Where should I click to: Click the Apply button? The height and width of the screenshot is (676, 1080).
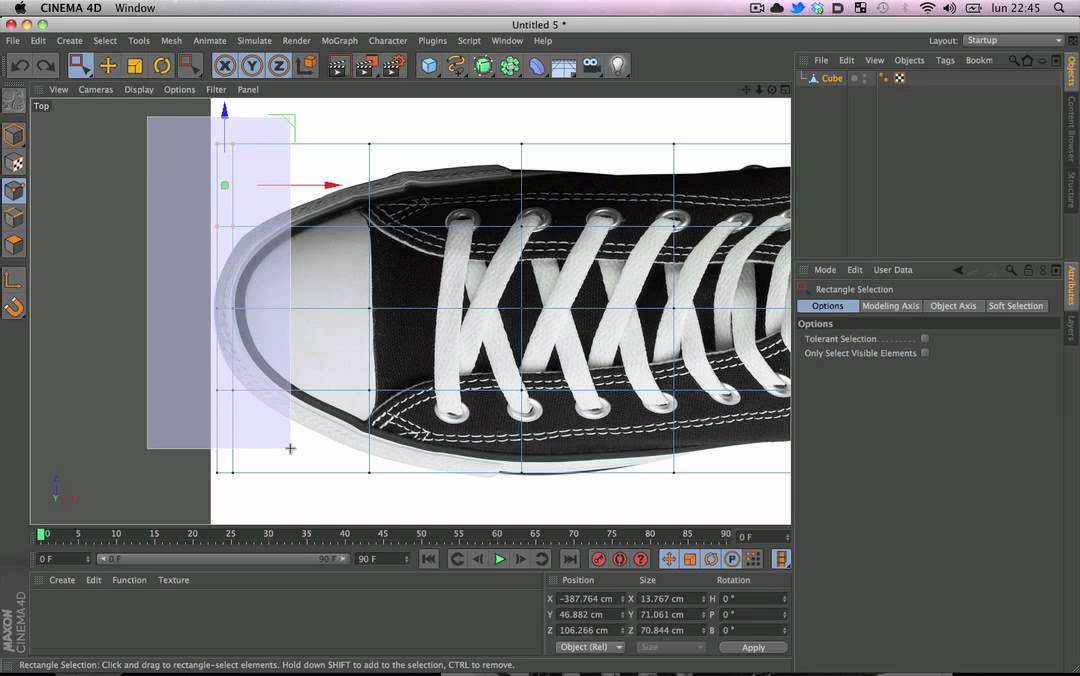[x=753, y=647]
